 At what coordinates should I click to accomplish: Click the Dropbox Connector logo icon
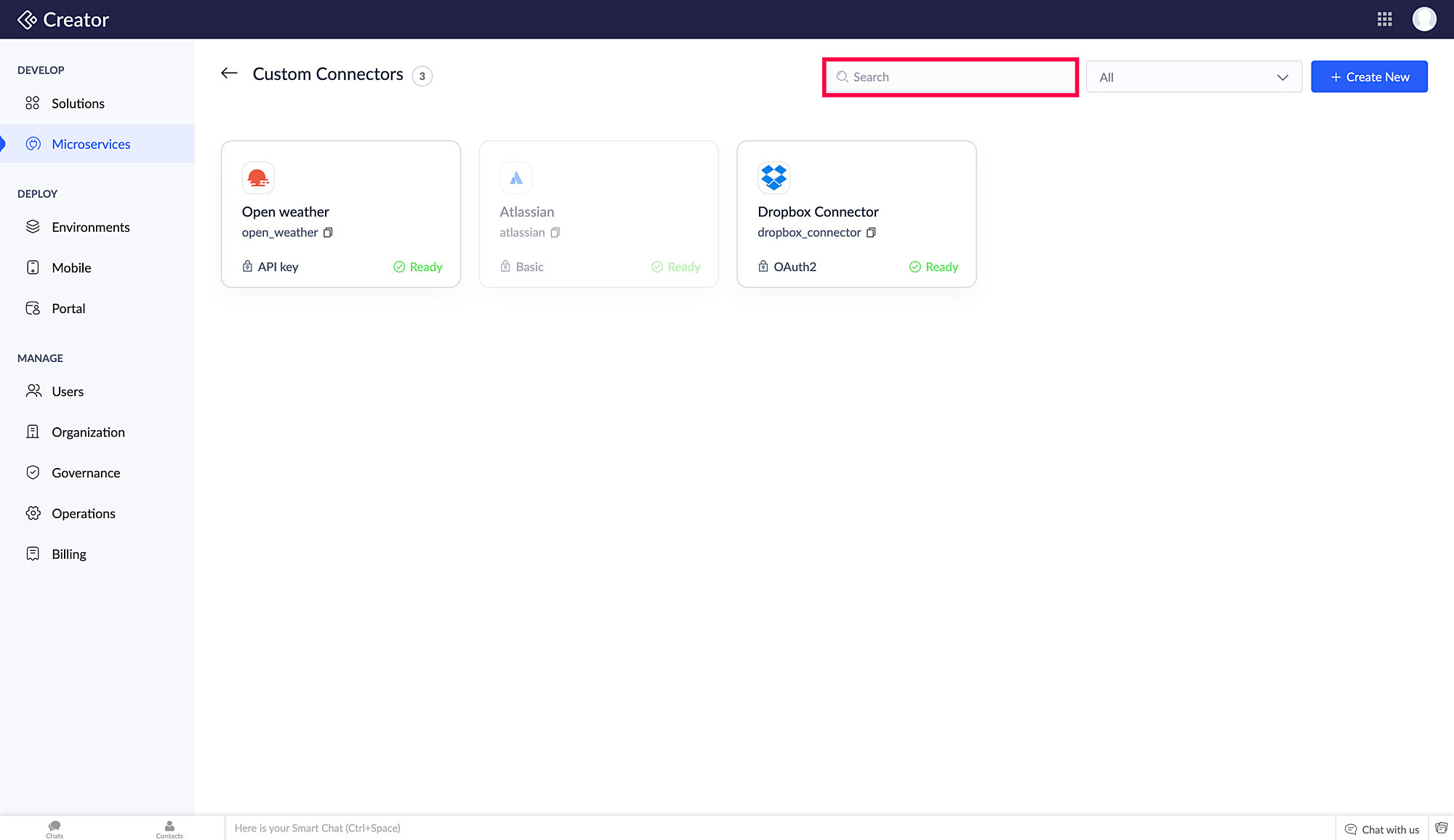[x=774, y=177]
